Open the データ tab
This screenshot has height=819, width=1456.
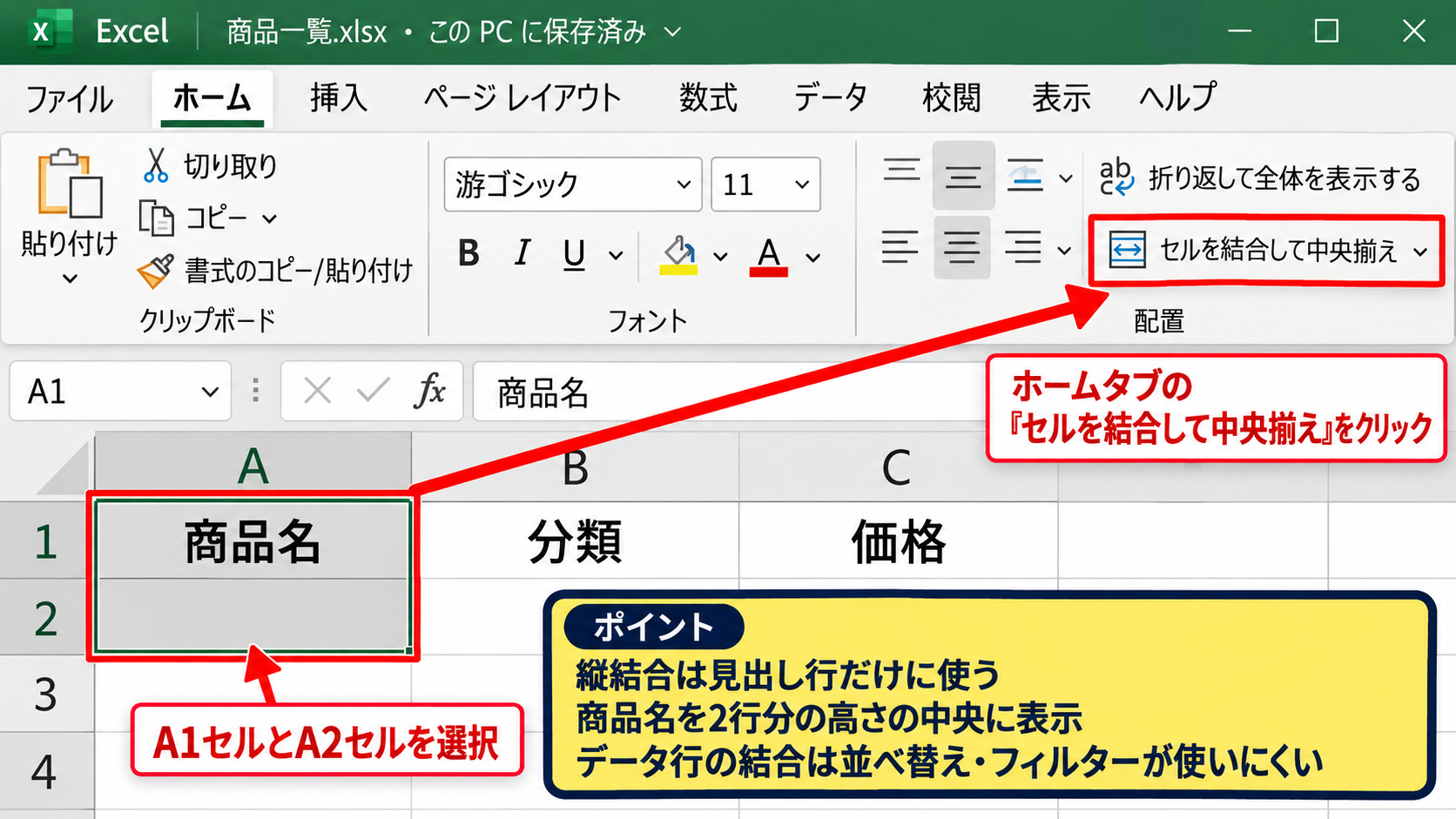pyautogui.click(x=831, y=97)
